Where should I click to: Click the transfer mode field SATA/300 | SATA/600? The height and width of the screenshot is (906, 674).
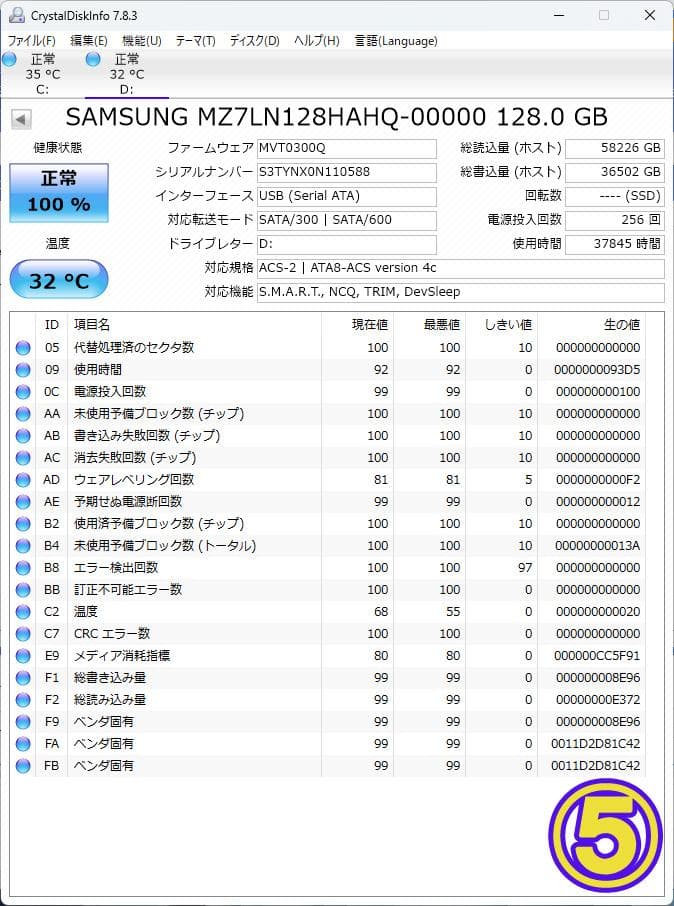point(347,220)
